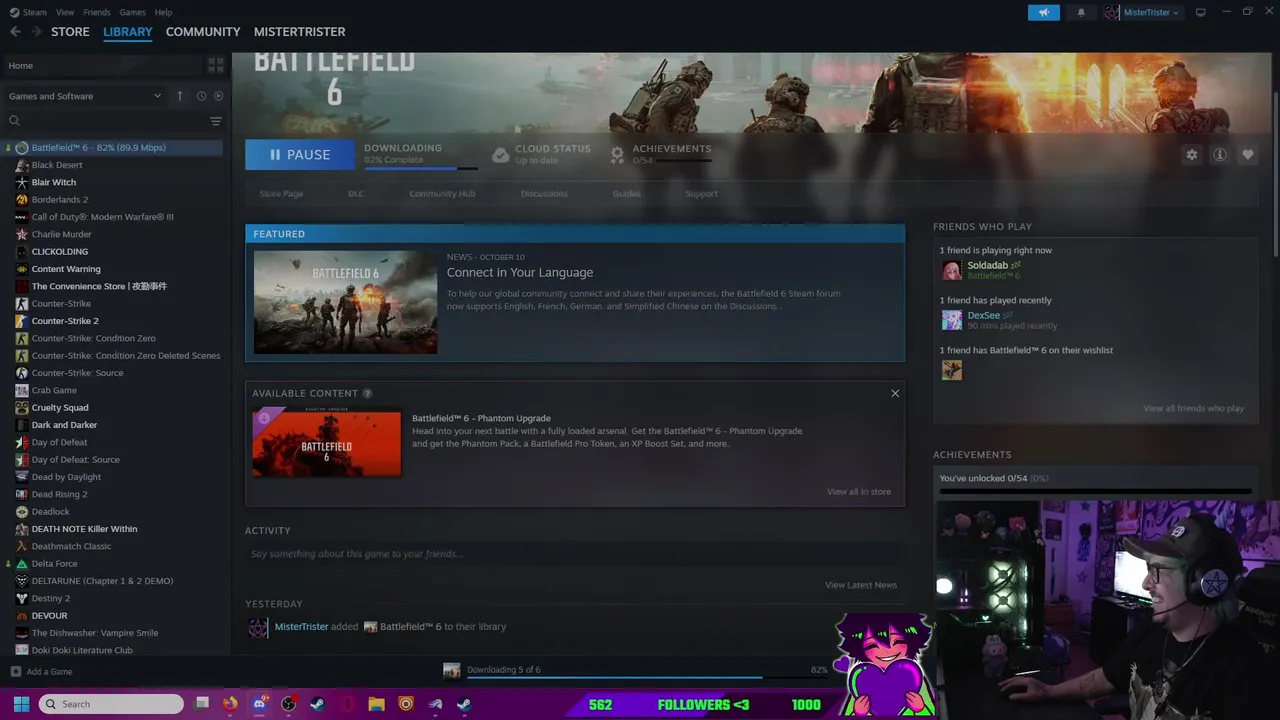This screenshot has height=720, width=1280.
Task: Open Community Hub link
Action: click(442, 194)
